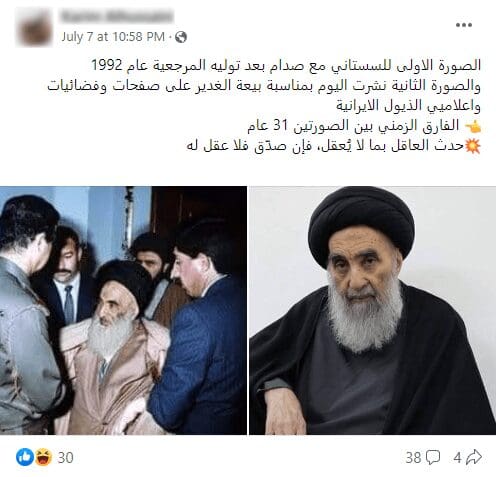
Task: Click the share arrow icon
Action: 473,457
